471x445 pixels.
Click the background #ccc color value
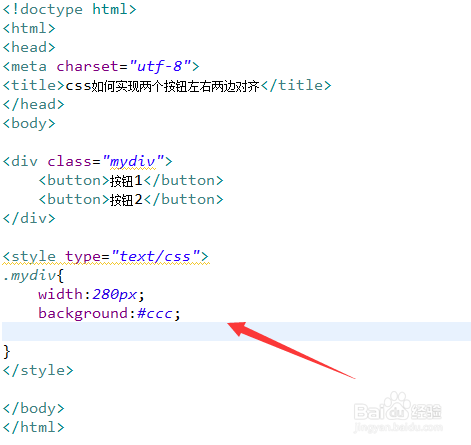[x=155, y=314]
